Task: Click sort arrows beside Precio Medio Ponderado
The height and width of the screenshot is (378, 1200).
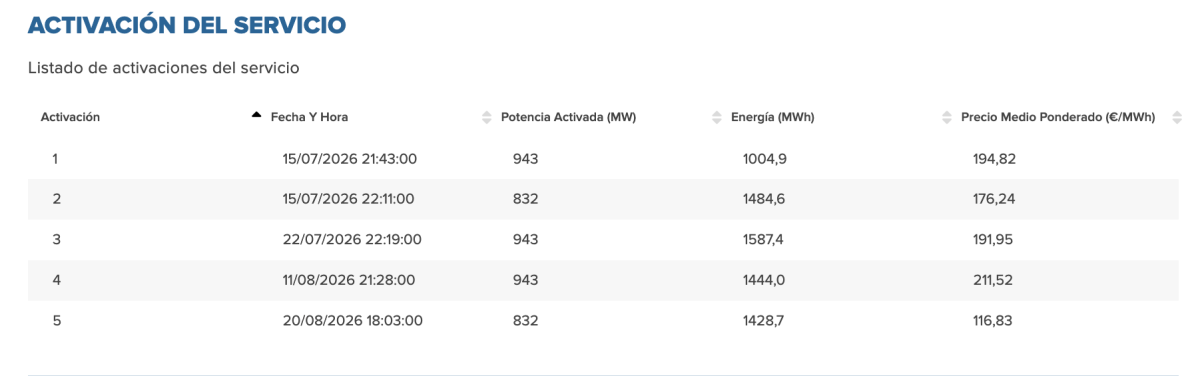Action: tap(946, 117)
